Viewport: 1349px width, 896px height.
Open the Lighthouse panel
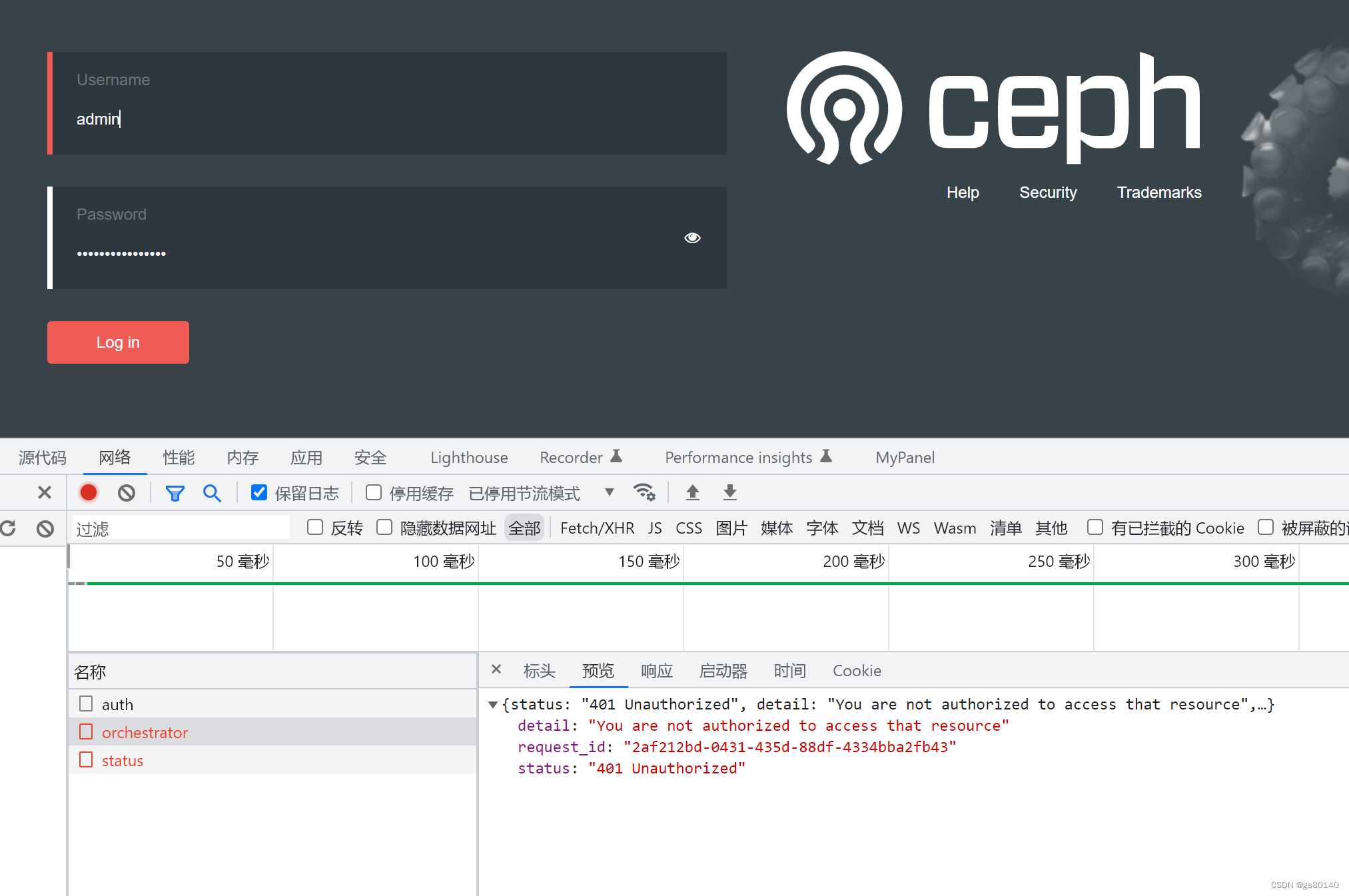(468, 458)
